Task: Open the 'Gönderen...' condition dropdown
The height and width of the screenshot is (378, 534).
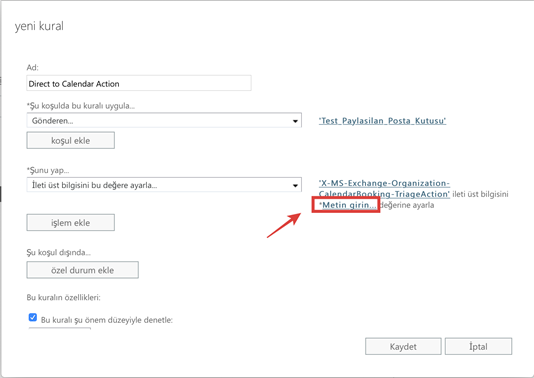Action: click(x=164, y=121)
